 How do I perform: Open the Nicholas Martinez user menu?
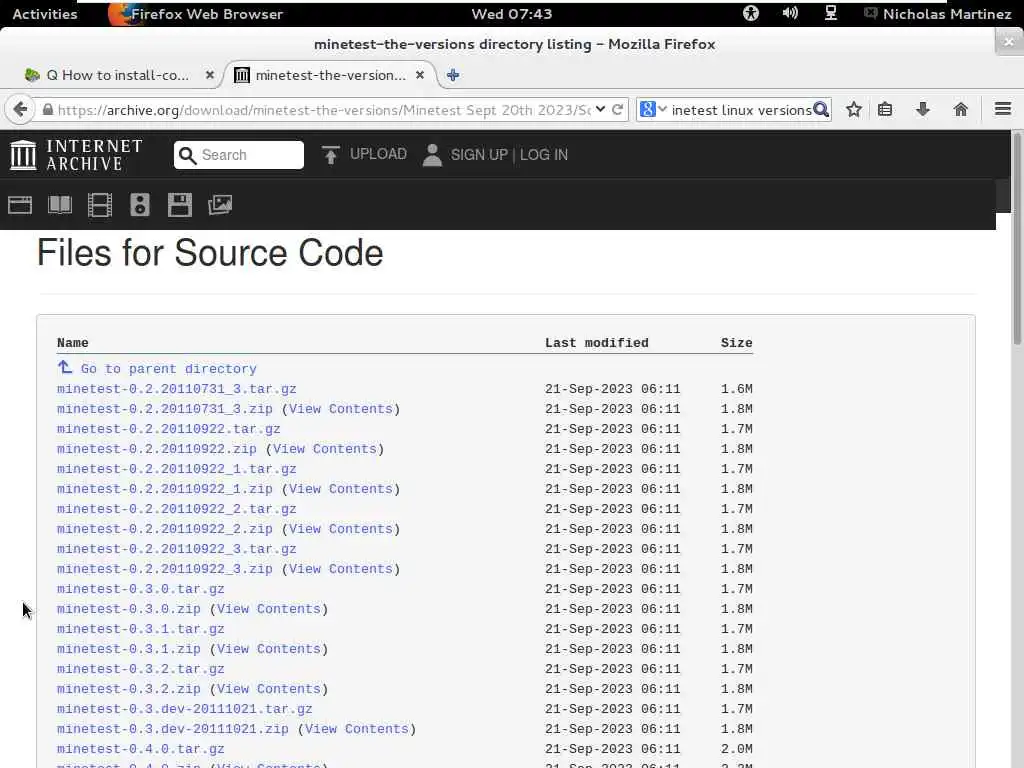pyautogui.click(x=938, y=14)
